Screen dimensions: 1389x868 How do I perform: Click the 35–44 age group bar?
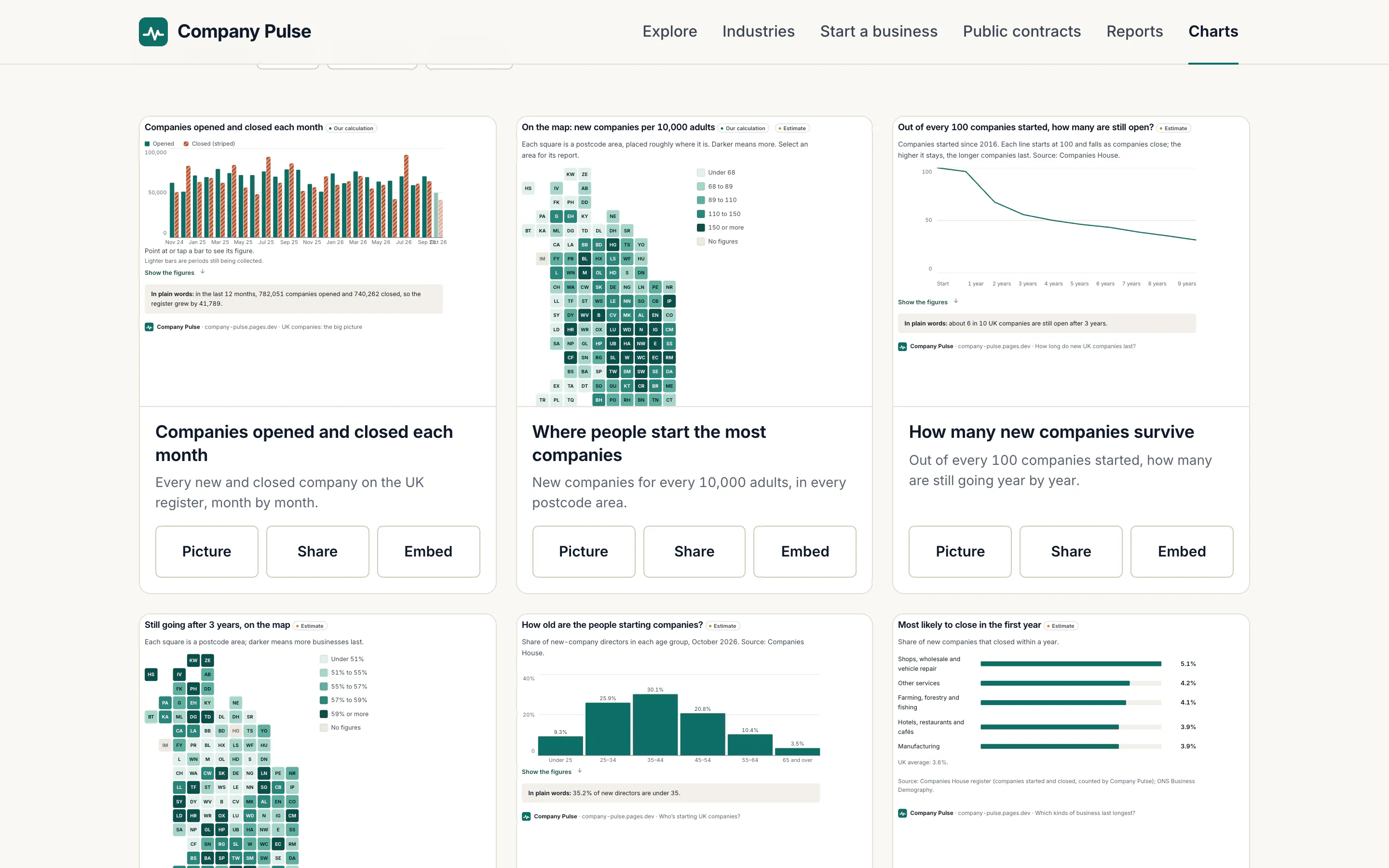tap(655, 724)
